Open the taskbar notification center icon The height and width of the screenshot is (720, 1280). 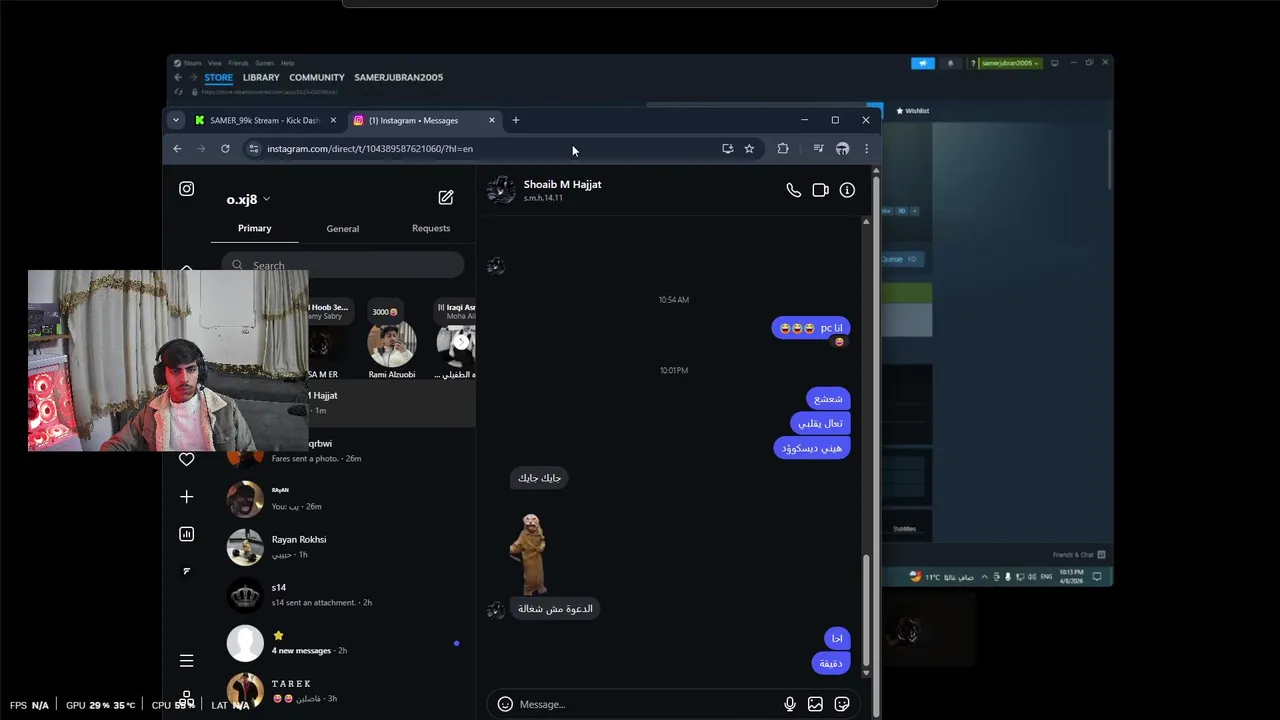1097,577
